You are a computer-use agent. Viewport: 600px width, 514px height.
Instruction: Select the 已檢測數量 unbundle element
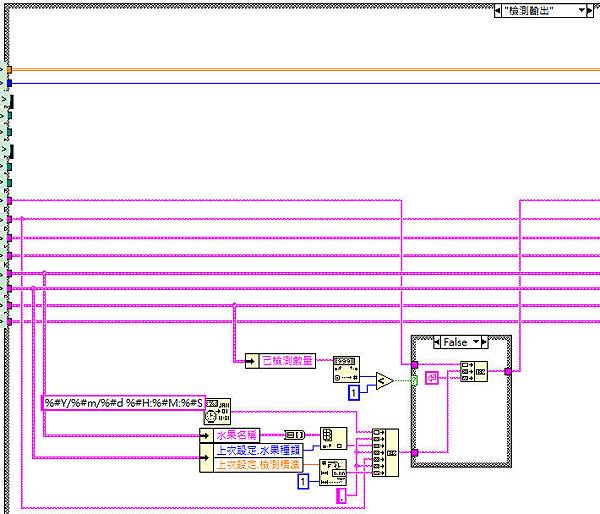(287, 361)
